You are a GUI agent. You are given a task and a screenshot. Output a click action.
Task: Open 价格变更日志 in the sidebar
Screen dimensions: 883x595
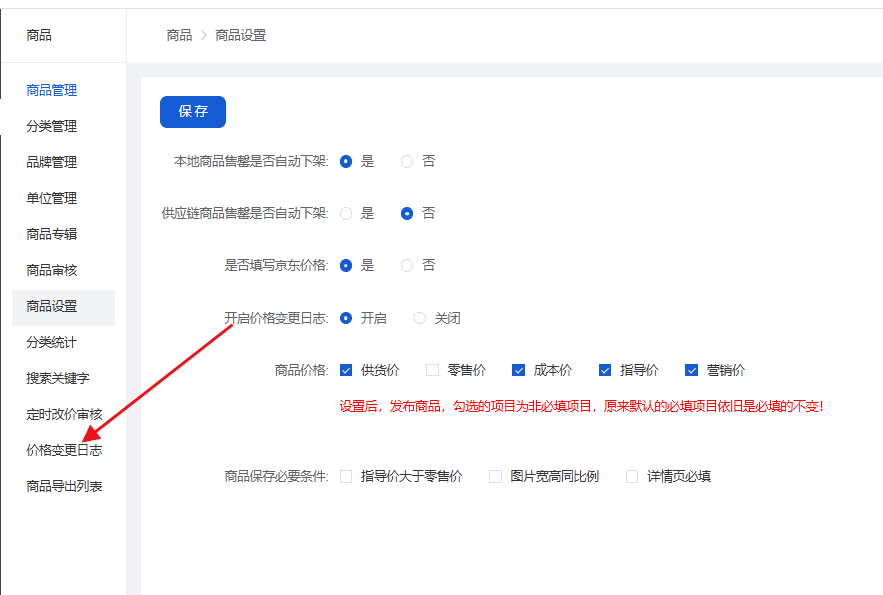(64, 450)
